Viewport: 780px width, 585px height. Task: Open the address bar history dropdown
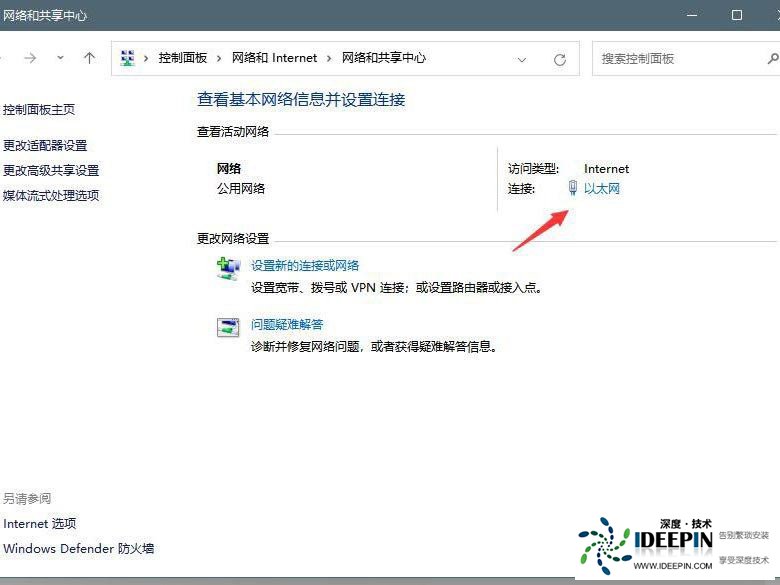(522, 60)
